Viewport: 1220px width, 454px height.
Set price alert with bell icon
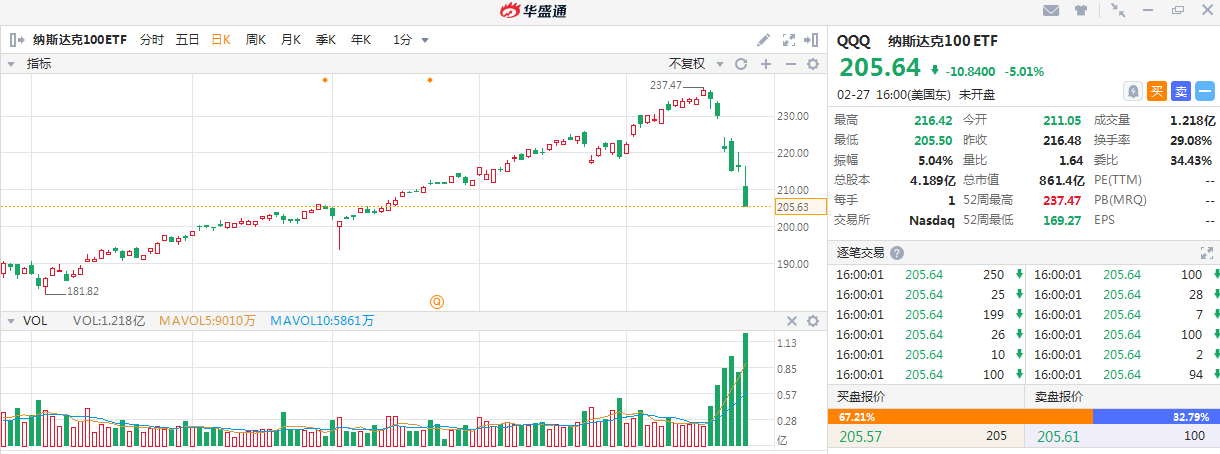(1133, 91)
